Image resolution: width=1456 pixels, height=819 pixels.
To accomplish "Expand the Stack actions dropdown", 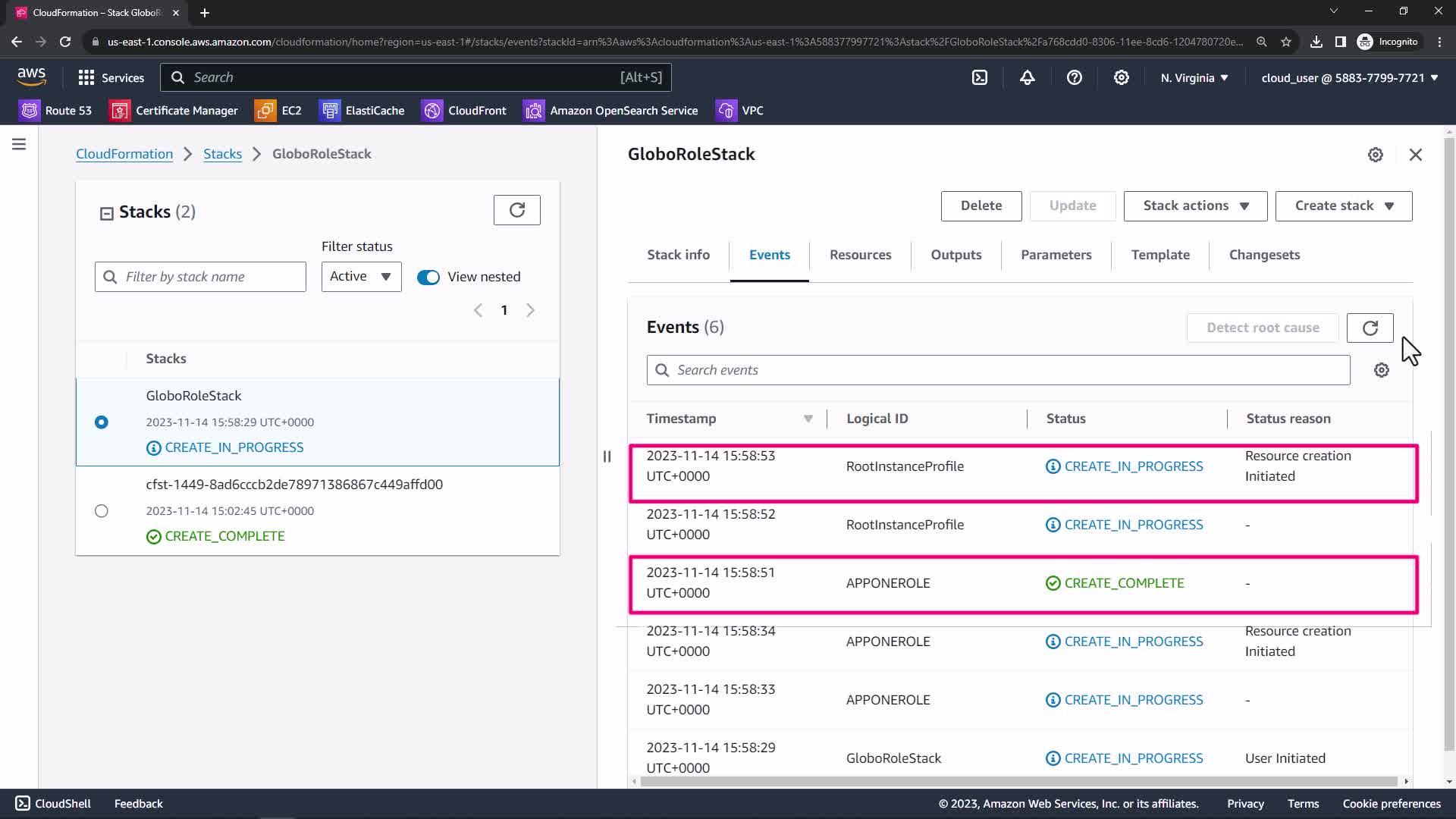I will (1194, 206).
